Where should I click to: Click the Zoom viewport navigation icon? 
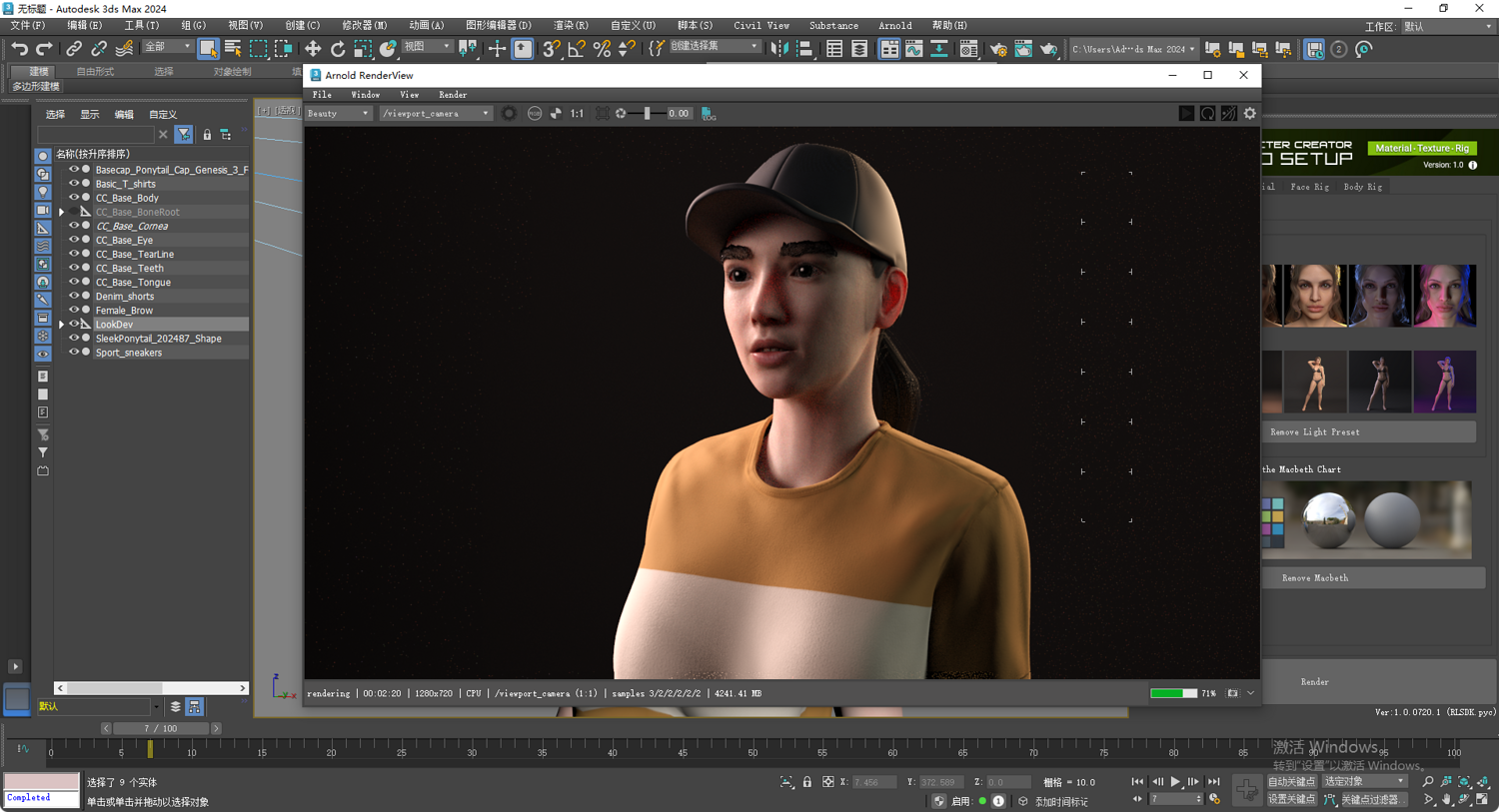click(x=1428, y=782)
